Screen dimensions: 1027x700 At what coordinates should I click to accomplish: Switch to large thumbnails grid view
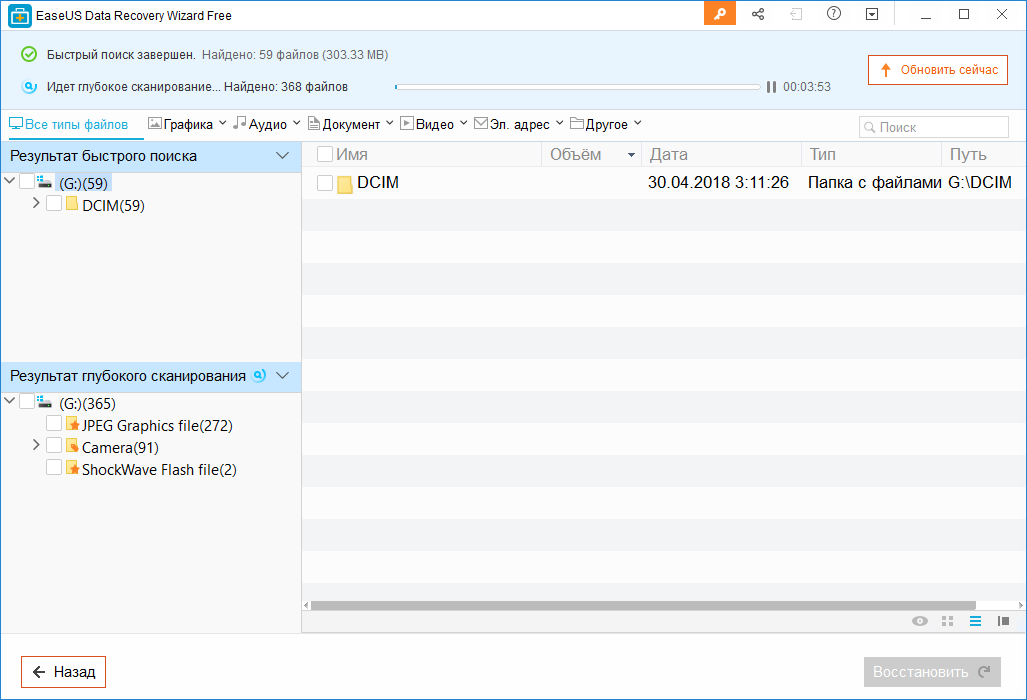(x=948, y=621)
